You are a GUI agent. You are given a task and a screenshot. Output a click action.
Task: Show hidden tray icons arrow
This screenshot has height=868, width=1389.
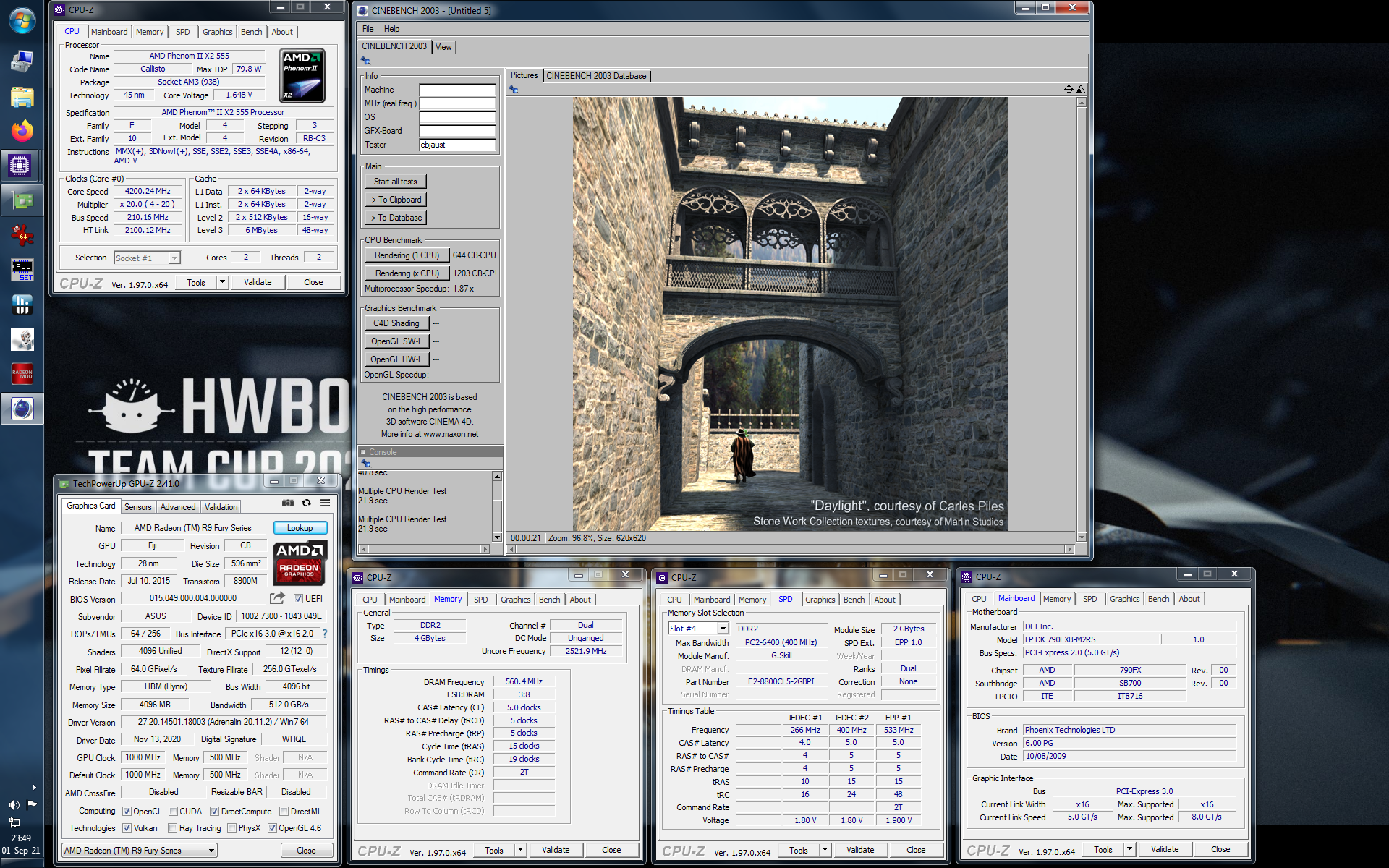[x=34, y=788]
